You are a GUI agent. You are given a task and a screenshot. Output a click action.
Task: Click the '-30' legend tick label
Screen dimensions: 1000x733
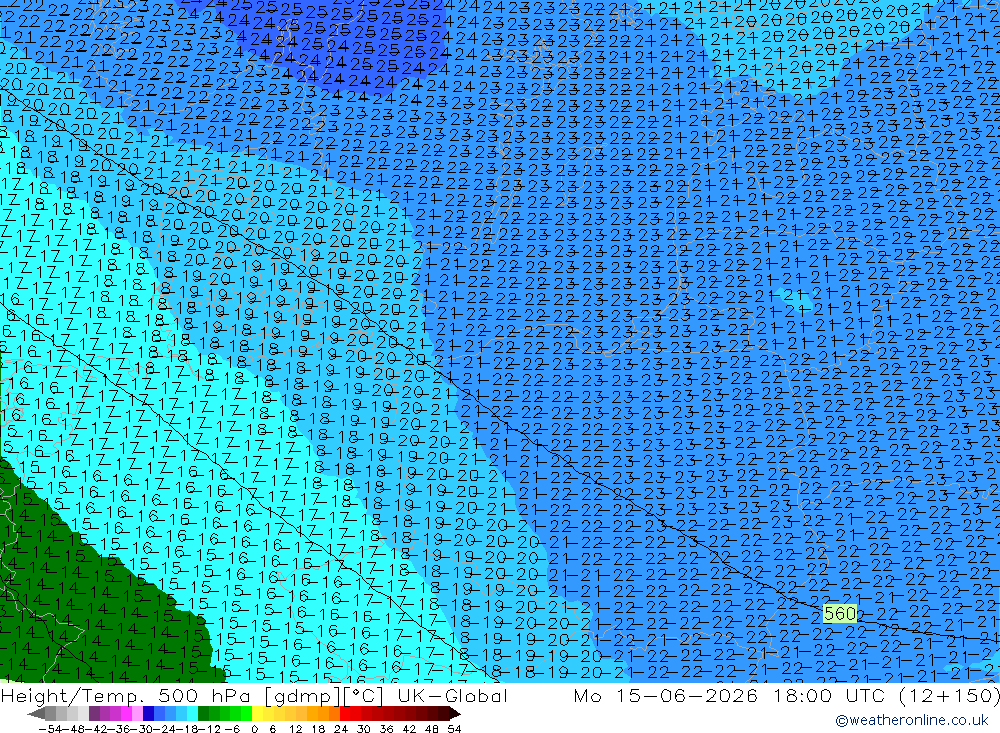(x=143, y=729)
